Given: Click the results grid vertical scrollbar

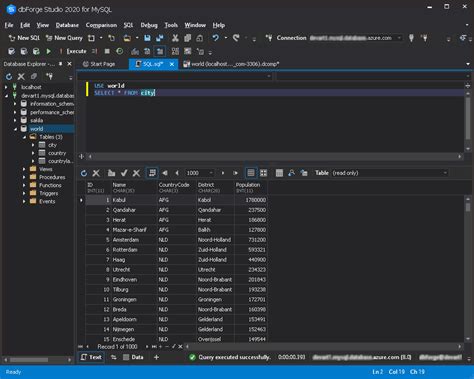Looking at the screenshot, I should point(468,269).
